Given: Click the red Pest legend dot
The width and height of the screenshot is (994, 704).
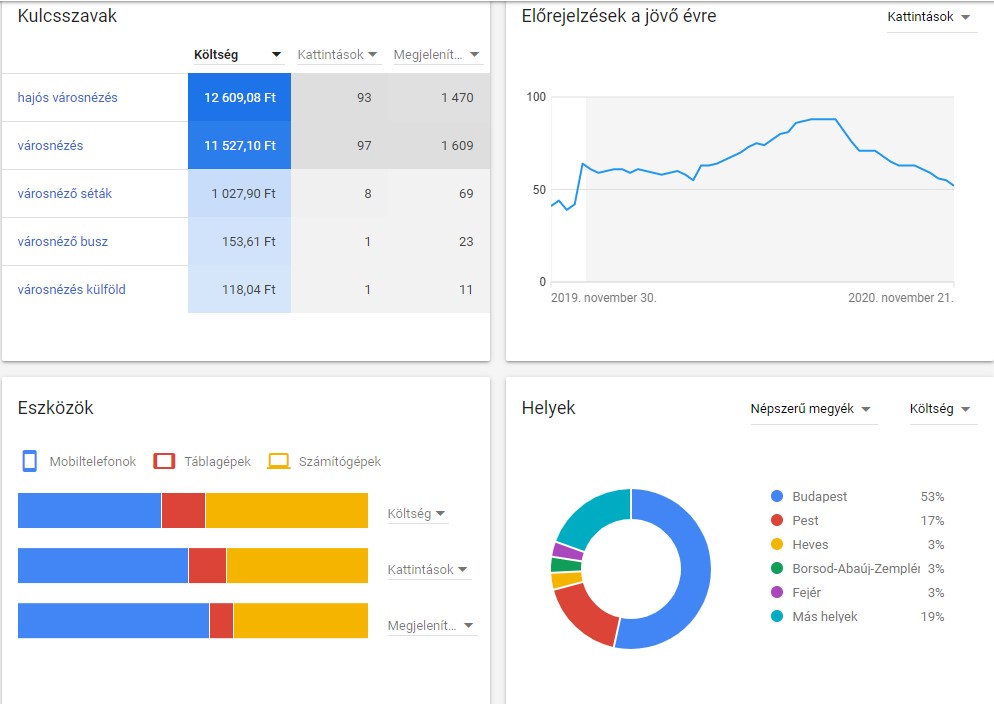Looking at the screenshot, I should (777, 520).
